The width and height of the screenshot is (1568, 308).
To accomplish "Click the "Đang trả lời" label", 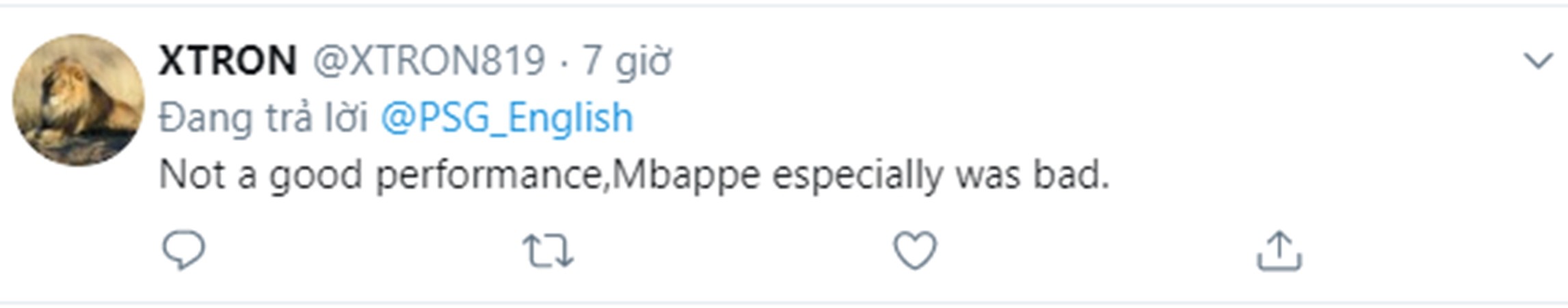I will point(263,118).
